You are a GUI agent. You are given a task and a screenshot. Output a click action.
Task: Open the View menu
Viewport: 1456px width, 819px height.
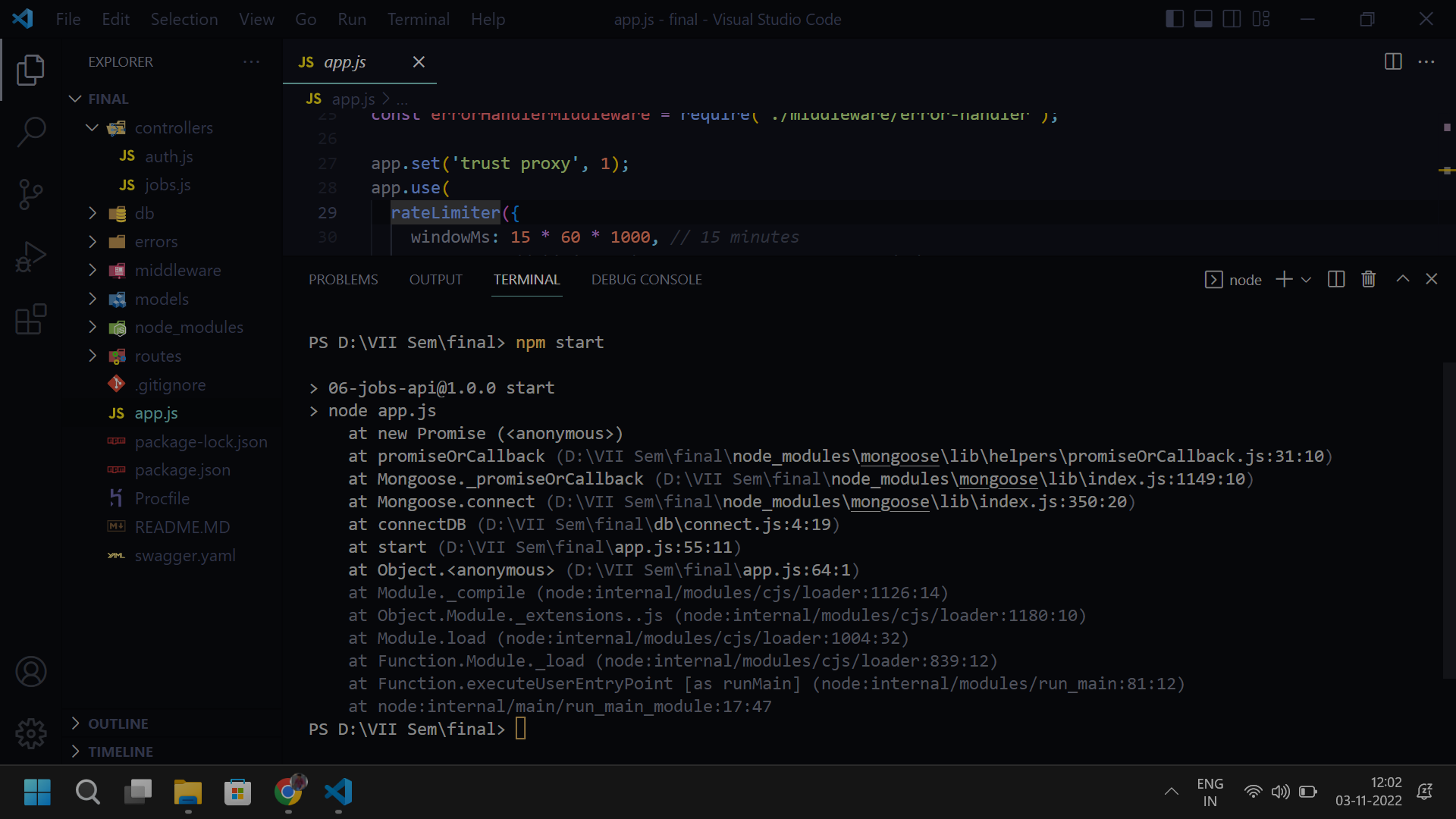257,19
